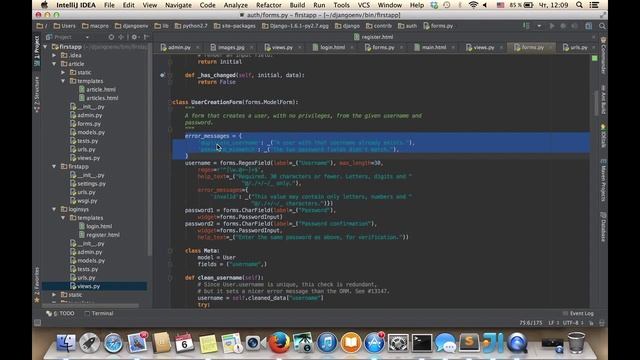Open the Database side panel

click(x=603, y=227)
